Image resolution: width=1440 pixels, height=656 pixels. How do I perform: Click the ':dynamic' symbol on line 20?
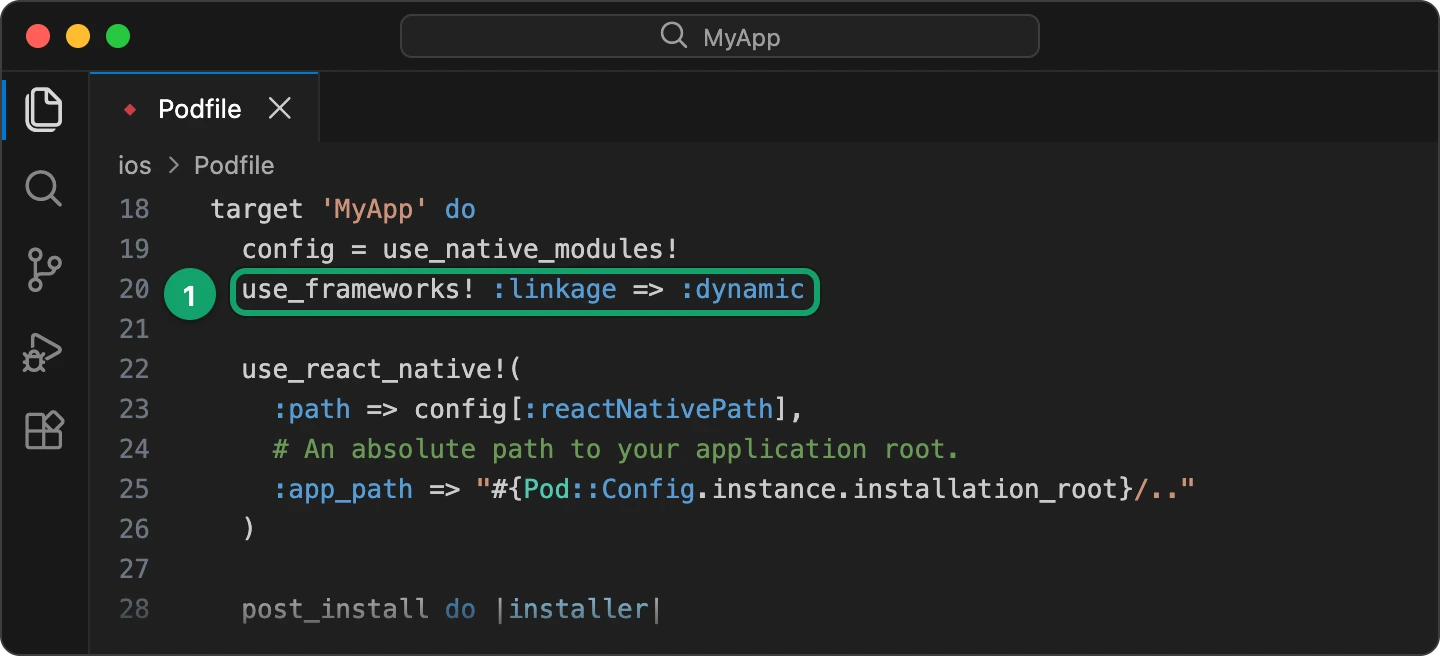(x=742, y=290)
